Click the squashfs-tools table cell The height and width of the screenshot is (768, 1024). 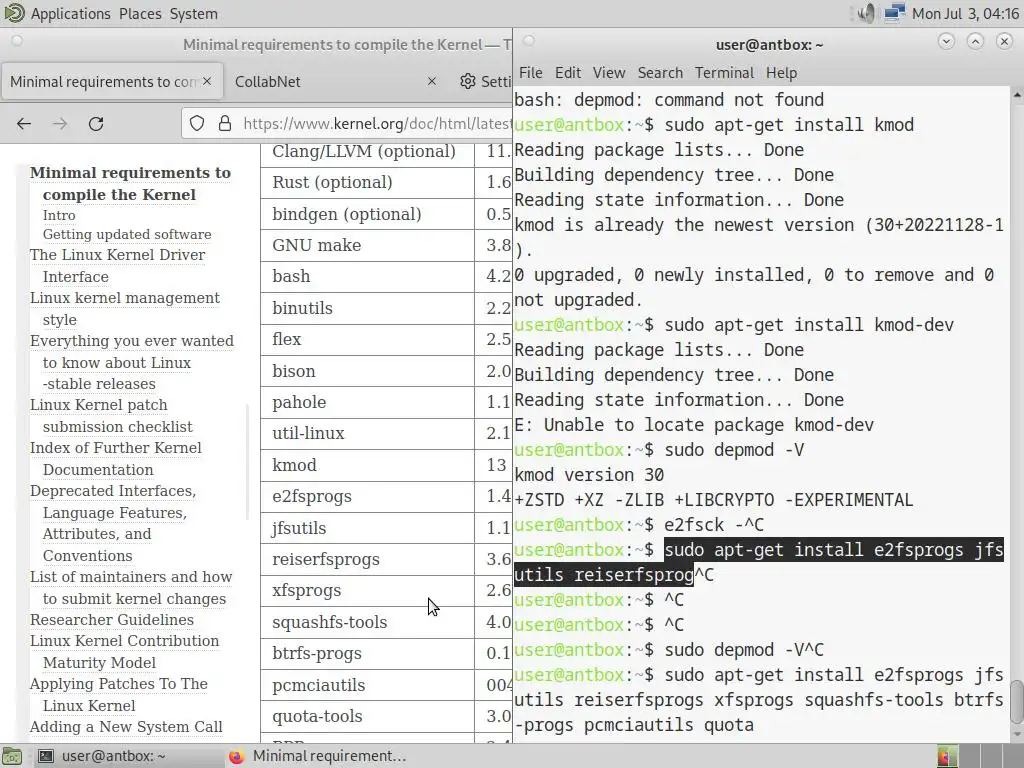coord(367,622)
